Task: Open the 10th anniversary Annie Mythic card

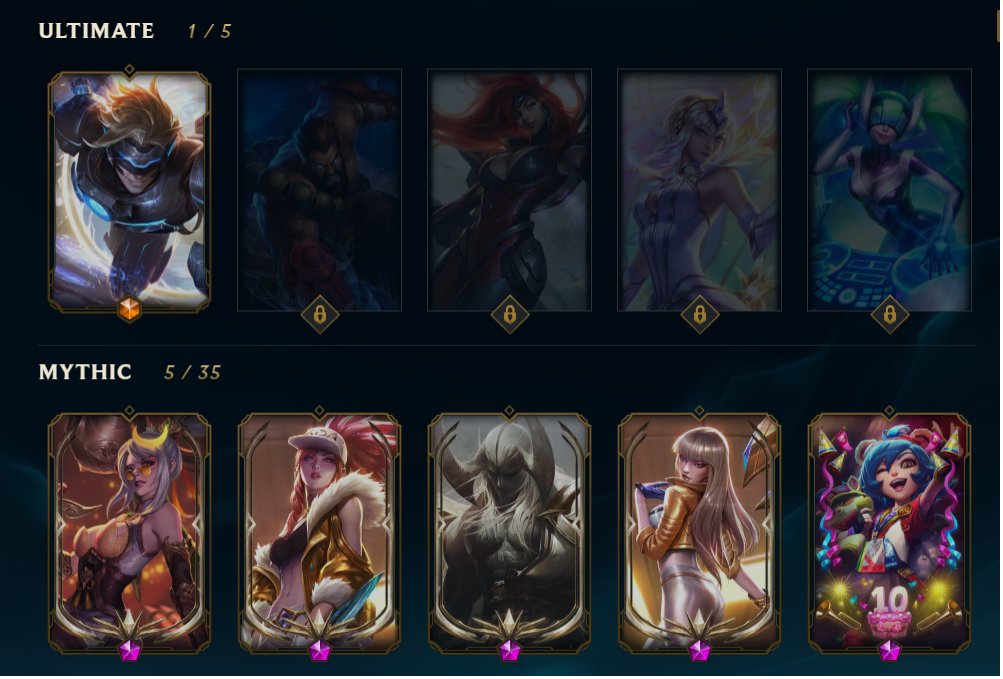Action: coord(890,533)
